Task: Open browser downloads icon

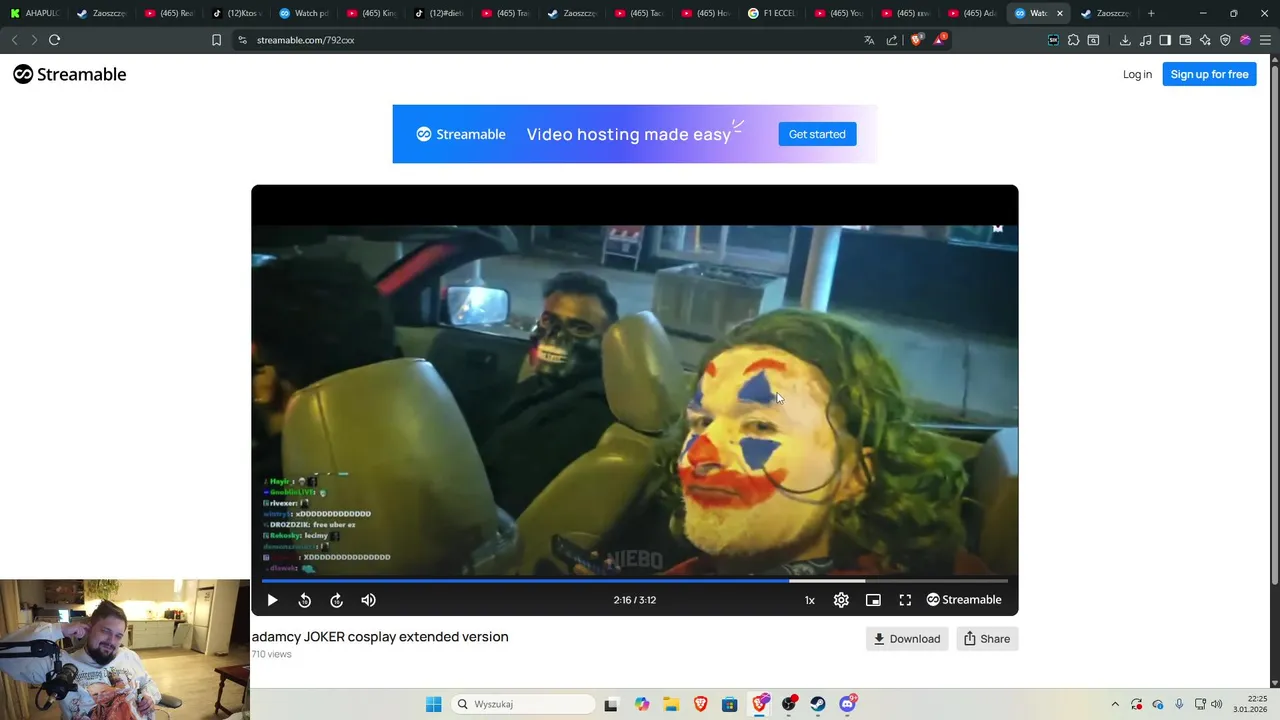Action: coord(1125,40)
